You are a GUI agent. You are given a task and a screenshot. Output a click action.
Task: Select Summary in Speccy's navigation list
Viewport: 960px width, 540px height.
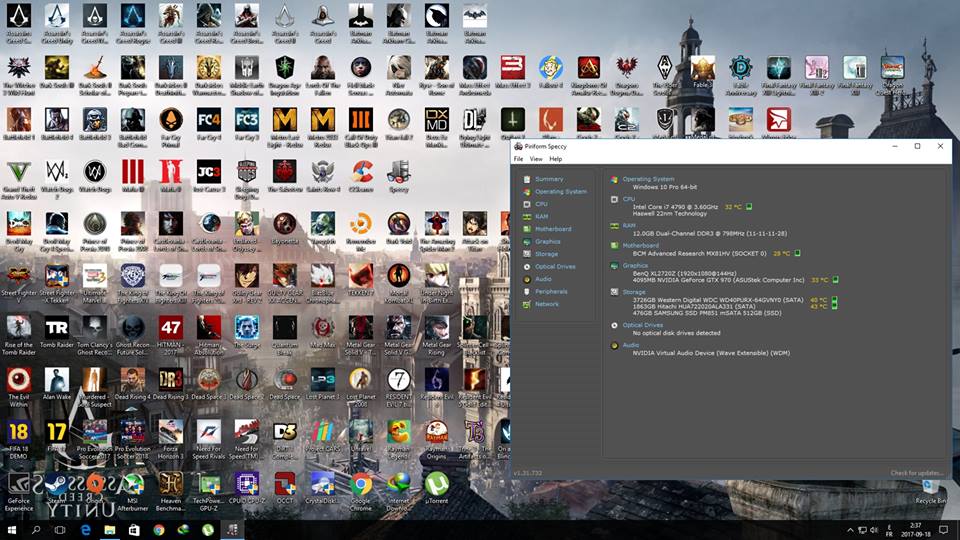pyautogui.click(x=549, y=179)
